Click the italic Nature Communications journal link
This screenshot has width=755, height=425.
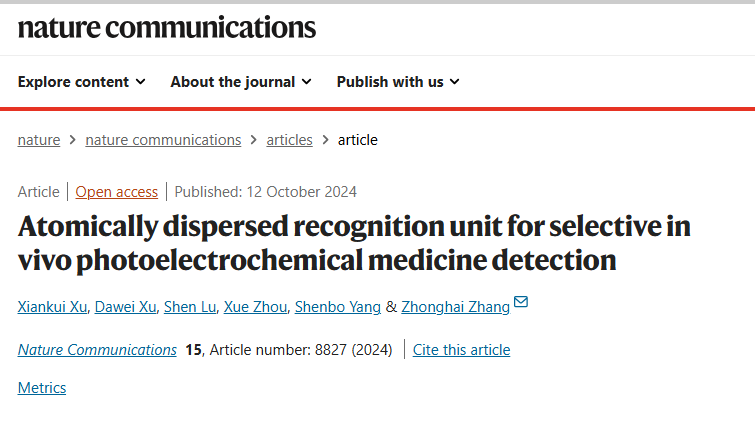(97, 350)
